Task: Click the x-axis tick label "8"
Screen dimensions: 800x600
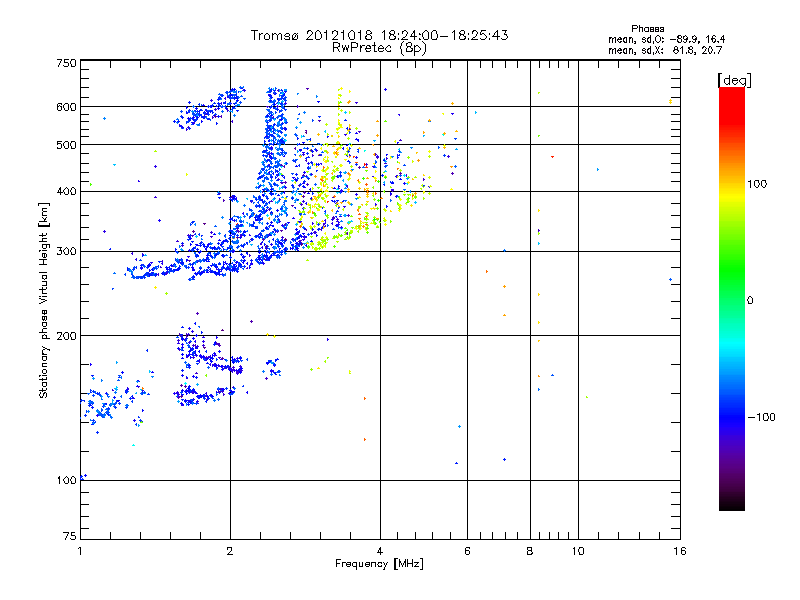Action: (530, 551)
